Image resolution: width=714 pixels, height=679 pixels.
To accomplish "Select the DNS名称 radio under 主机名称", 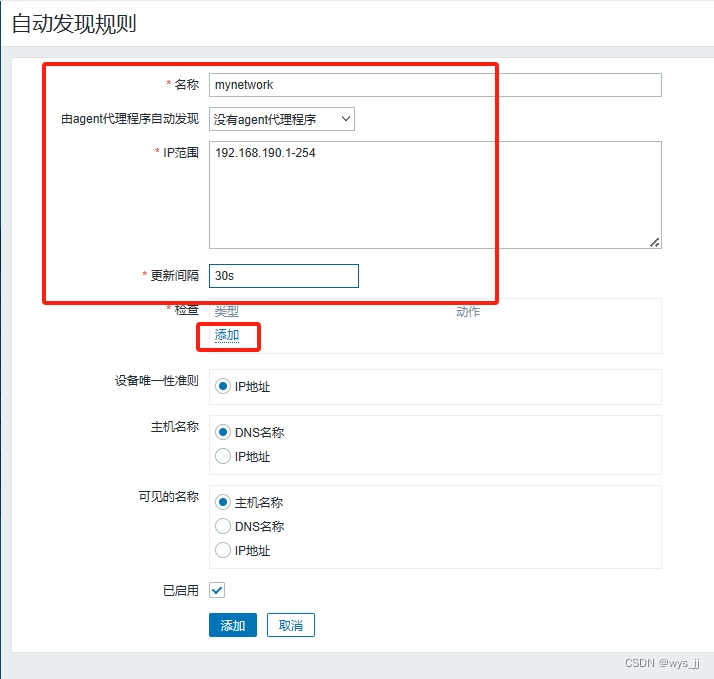I will (x=223, y=432).
